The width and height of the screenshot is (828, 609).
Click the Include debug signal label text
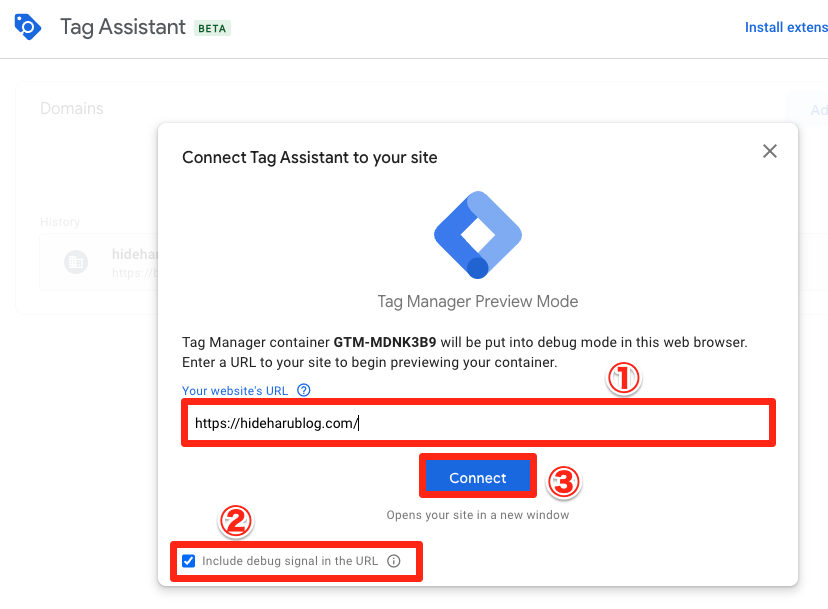click(290, 561)
